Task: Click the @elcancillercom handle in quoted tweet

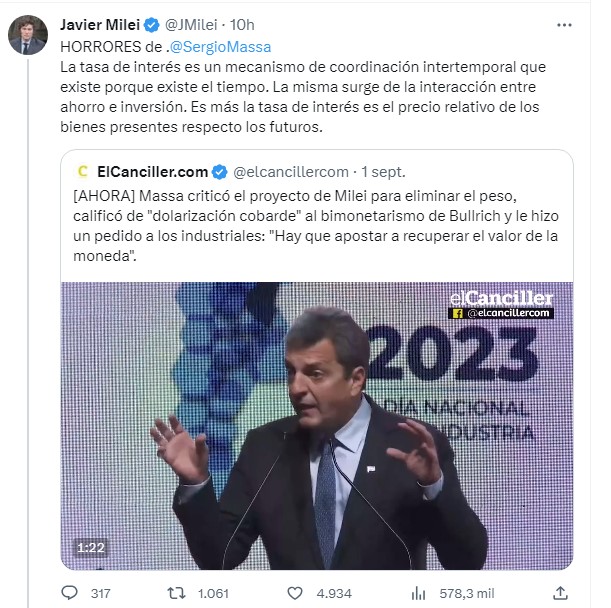Action: (291, 171)
